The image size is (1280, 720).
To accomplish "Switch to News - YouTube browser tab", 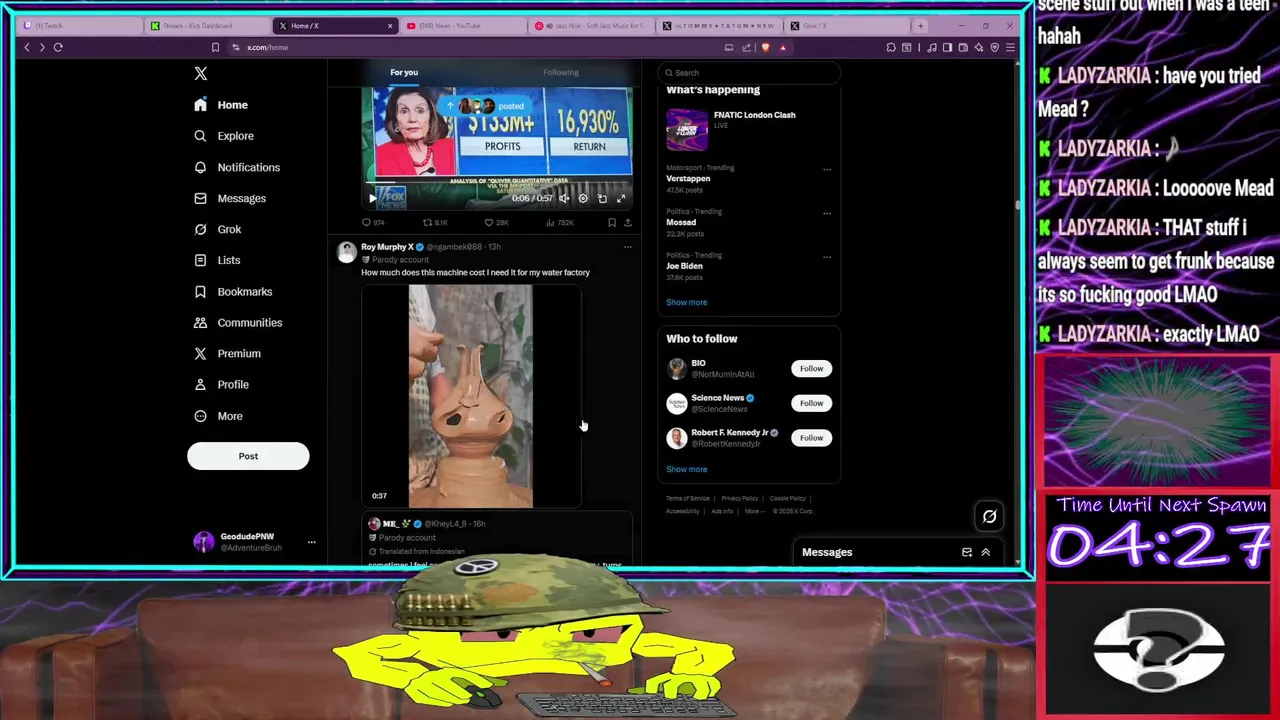I will [x=463, y=25].
